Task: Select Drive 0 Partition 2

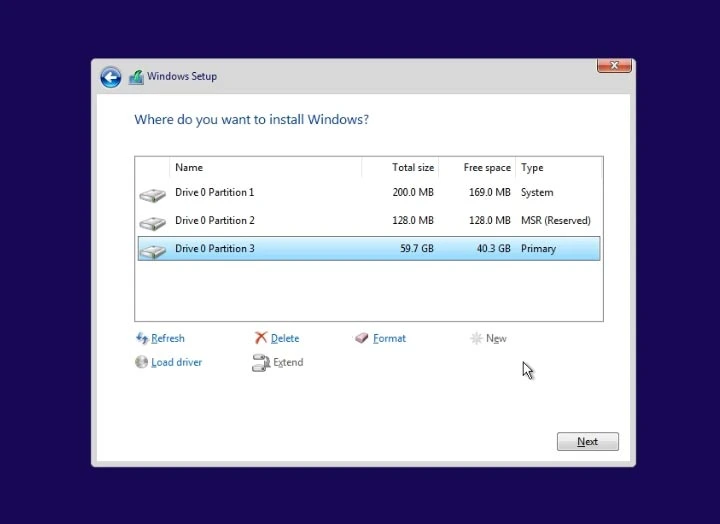Action: [369, 220]
